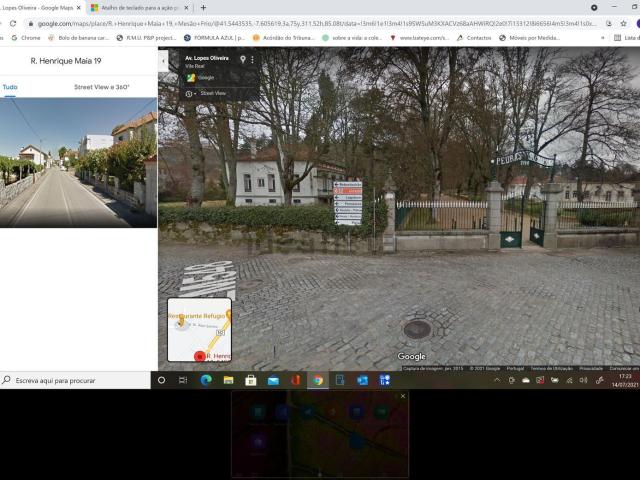
Task: Click the Termos de Utilização link
Action: coord(551,368)
